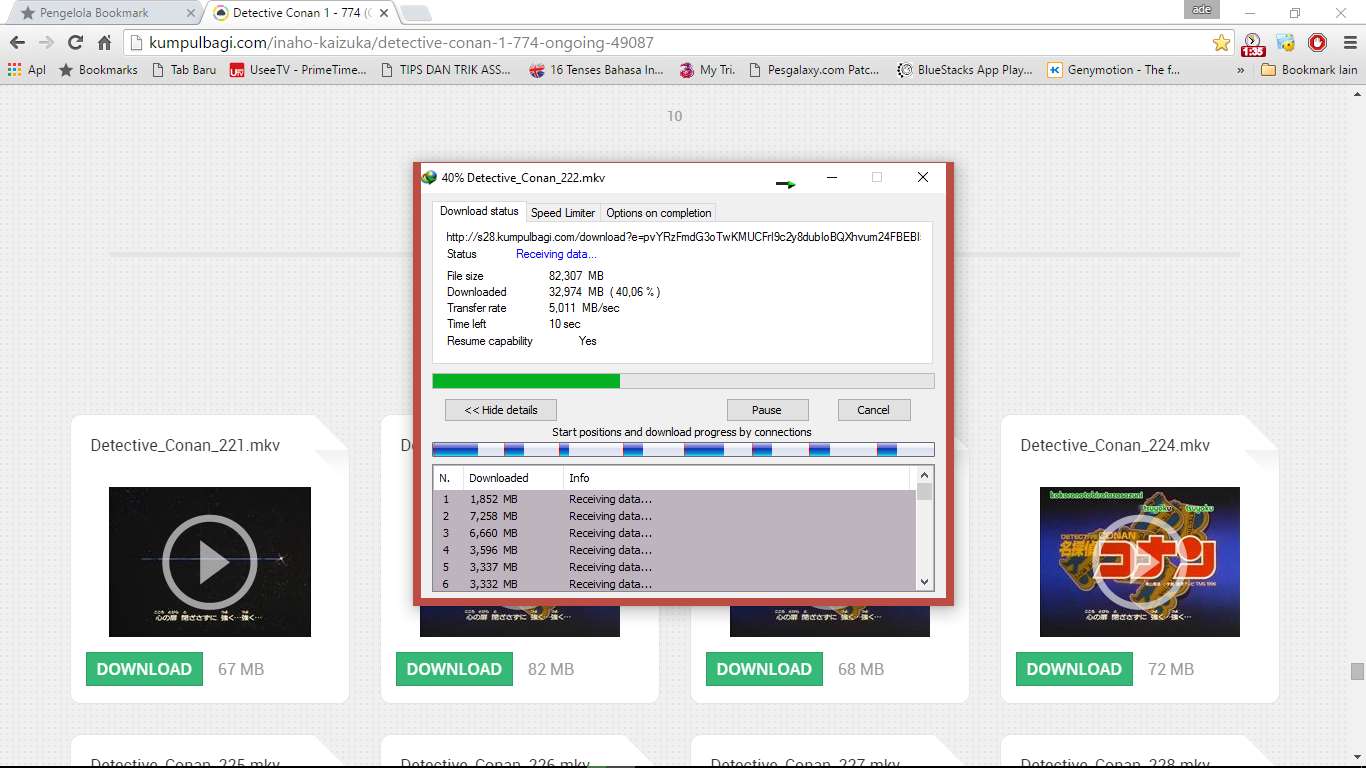Click the page vertical scrollbar thumb

(1357, 671)
